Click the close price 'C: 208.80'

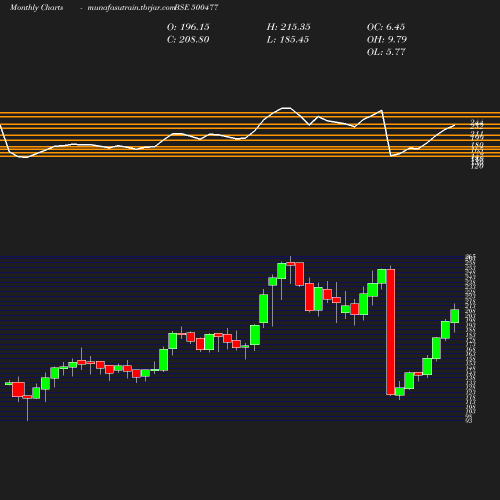coord(188,40)
